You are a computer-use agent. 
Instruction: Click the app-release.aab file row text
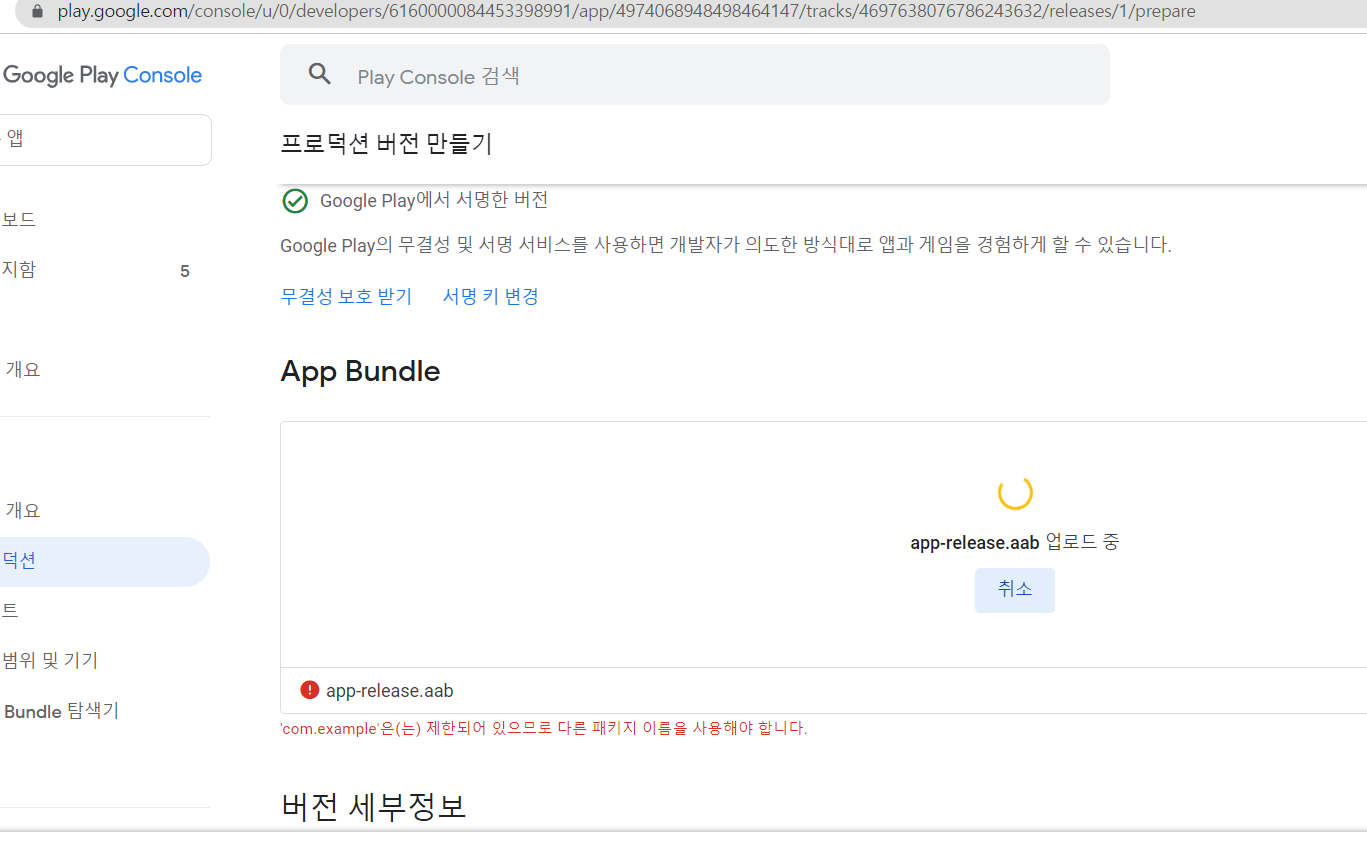390,691
